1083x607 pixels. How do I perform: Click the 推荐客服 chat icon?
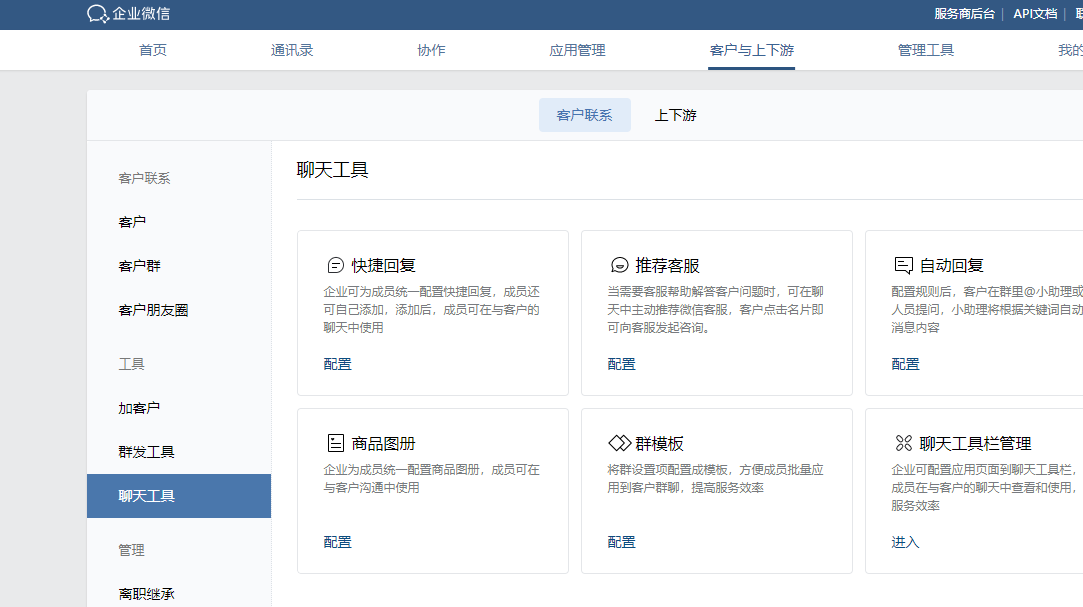pyautogui.click(x=618, y=264)
